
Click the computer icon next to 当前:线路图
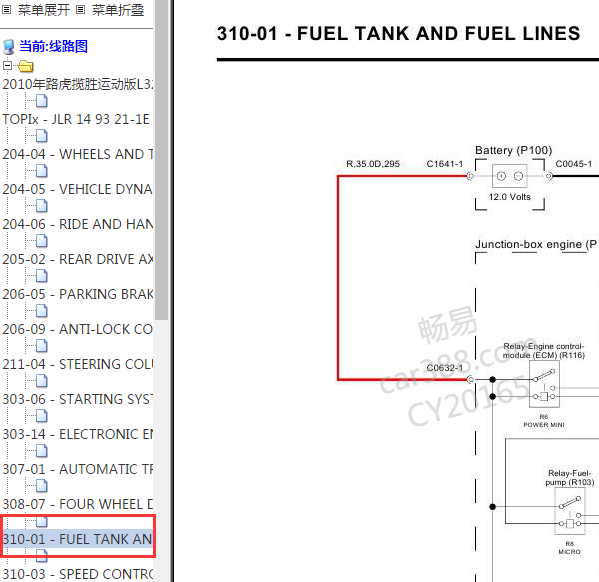(x=8, y=47)
